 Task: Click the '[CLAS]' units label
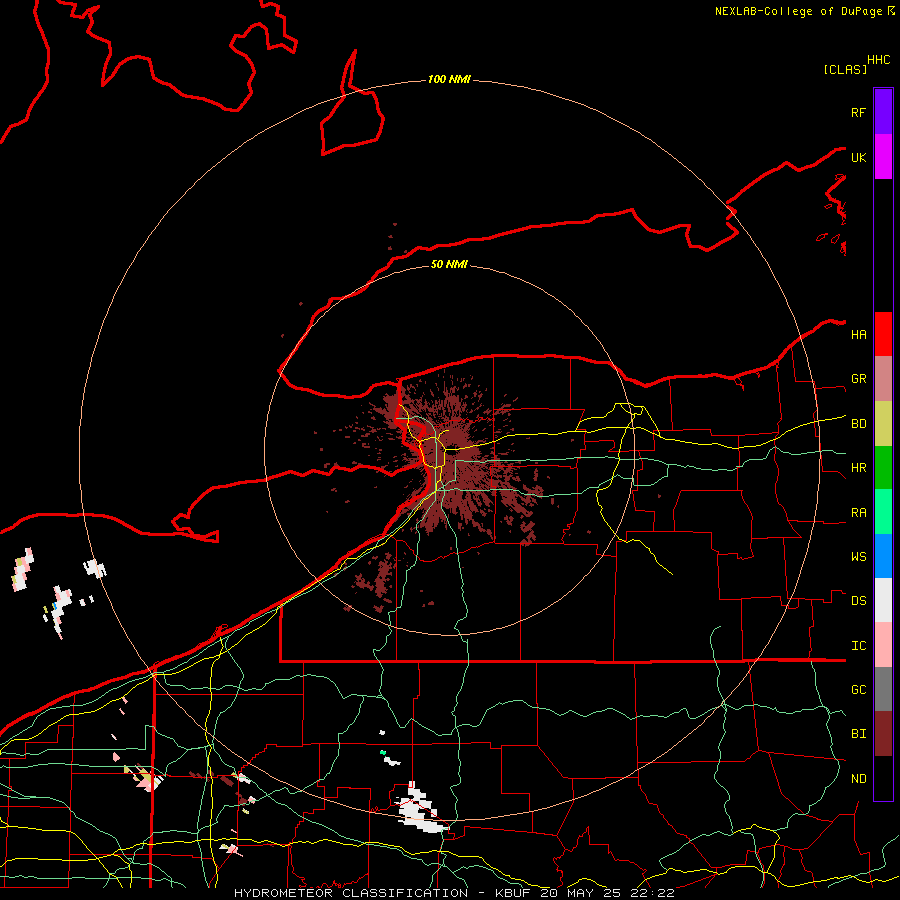845,69
